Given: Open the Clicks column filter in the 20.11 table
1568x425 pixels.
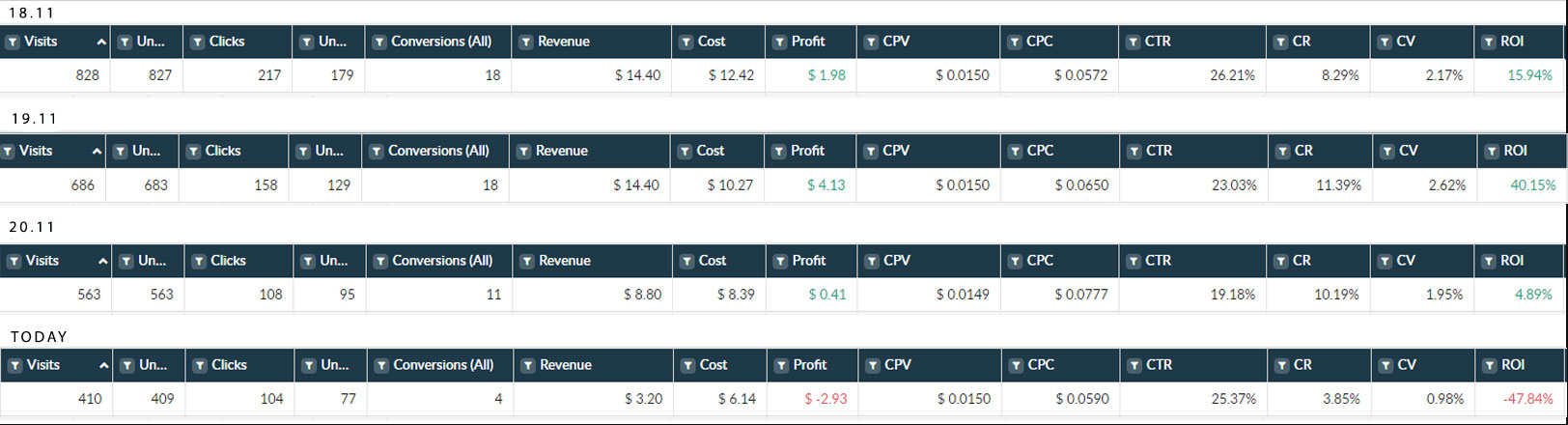Looking at the screenshot, I should 199,262.
